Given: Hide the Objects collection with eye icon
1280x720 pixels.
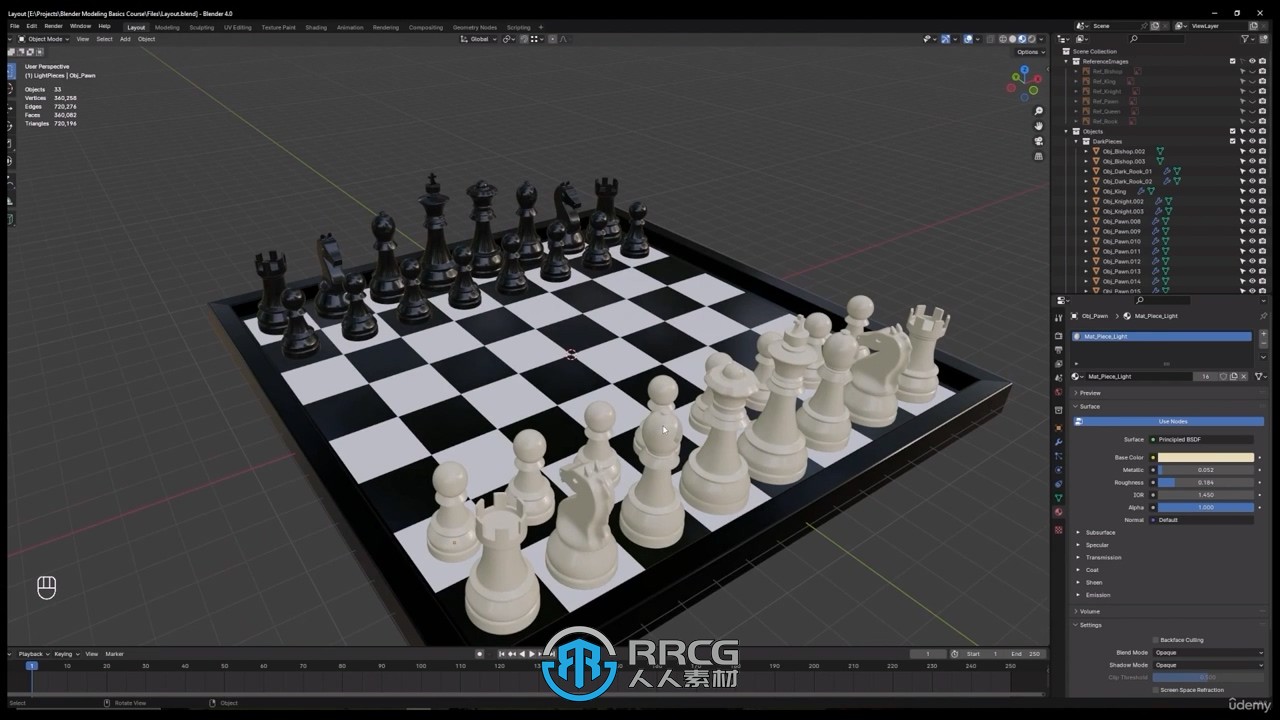Looking at the screenshot, I should click(1252, 131).
